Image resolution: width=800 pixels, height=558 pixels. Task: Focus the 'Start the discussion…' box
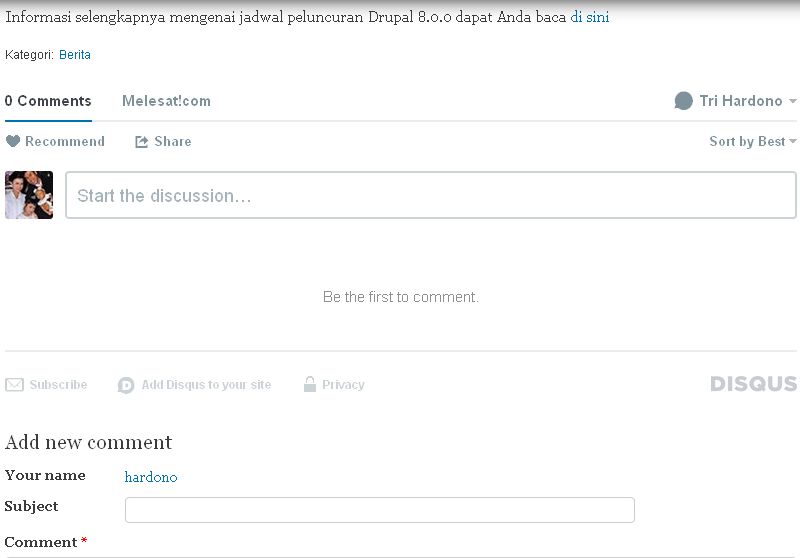coord(430,195)
